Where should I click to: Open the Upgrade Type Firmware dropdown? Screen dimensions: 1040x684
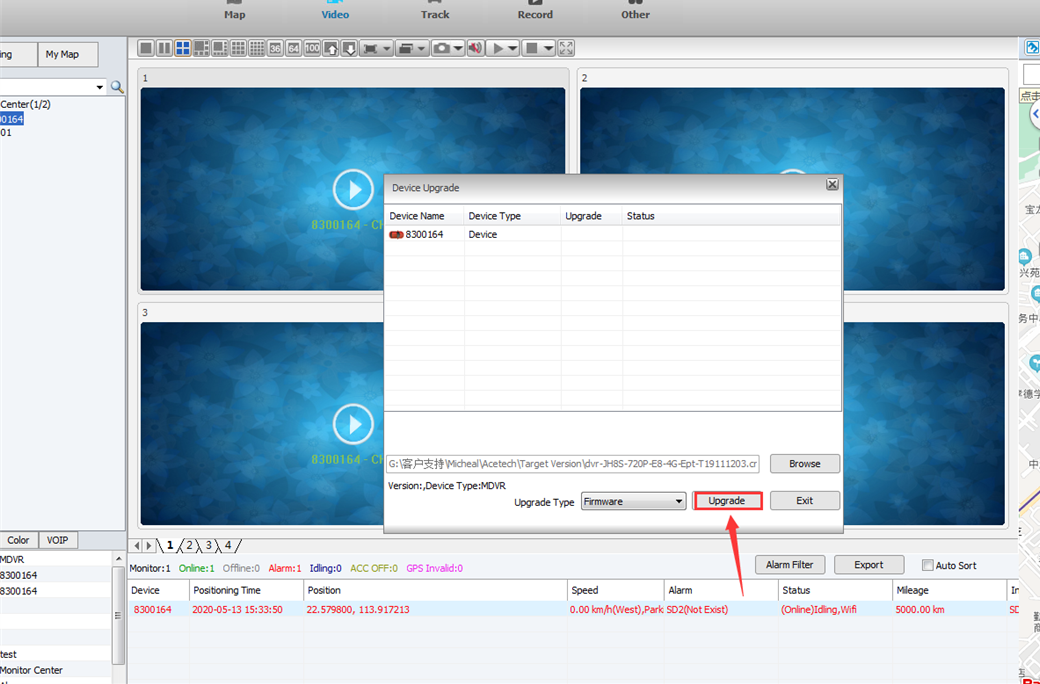(633, 502)
